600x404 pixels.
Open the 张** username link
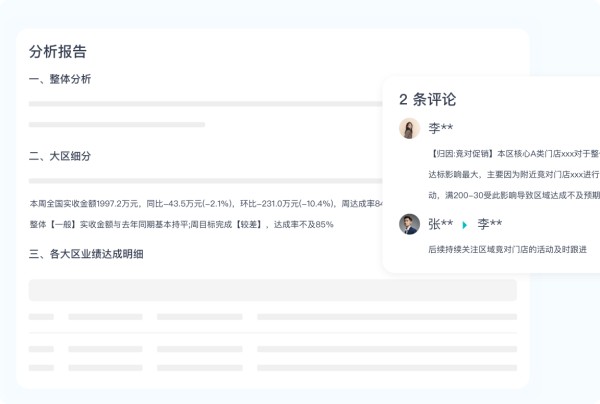pos(440,224)
